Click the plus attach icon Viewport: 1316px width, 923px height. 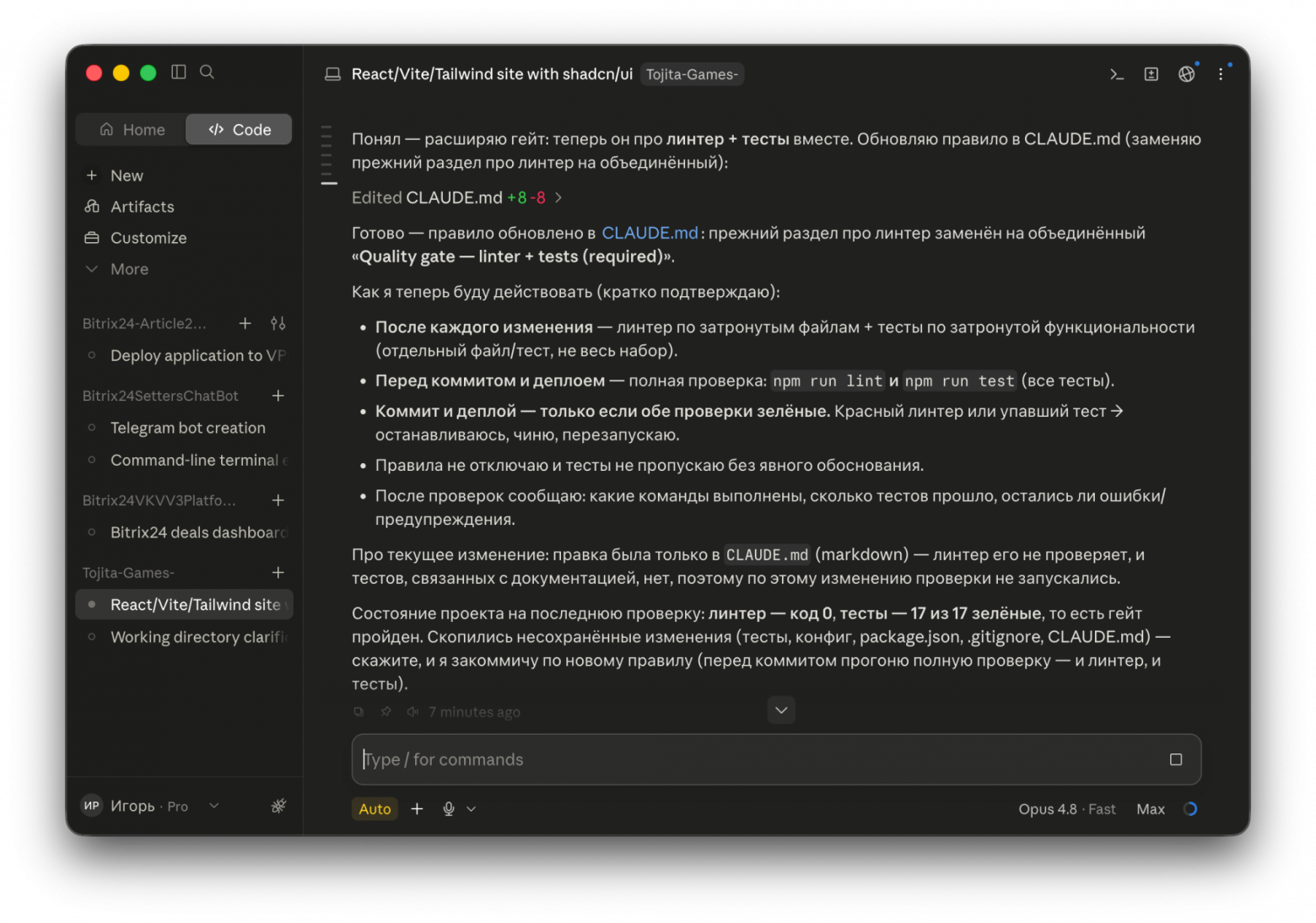[x=417, y=808]
